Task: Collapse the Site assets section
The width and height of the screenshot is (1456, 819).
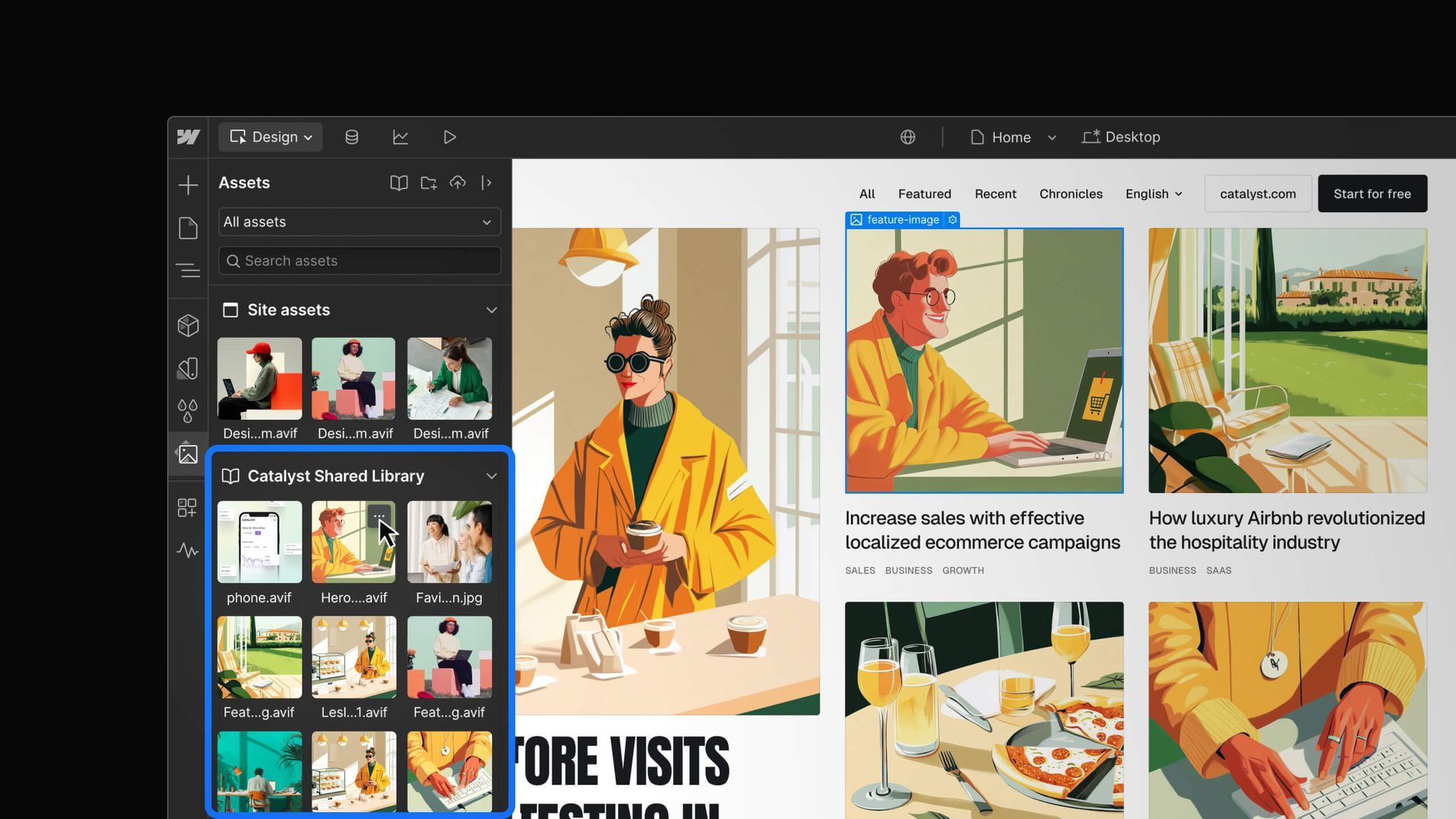Action: 491,309
